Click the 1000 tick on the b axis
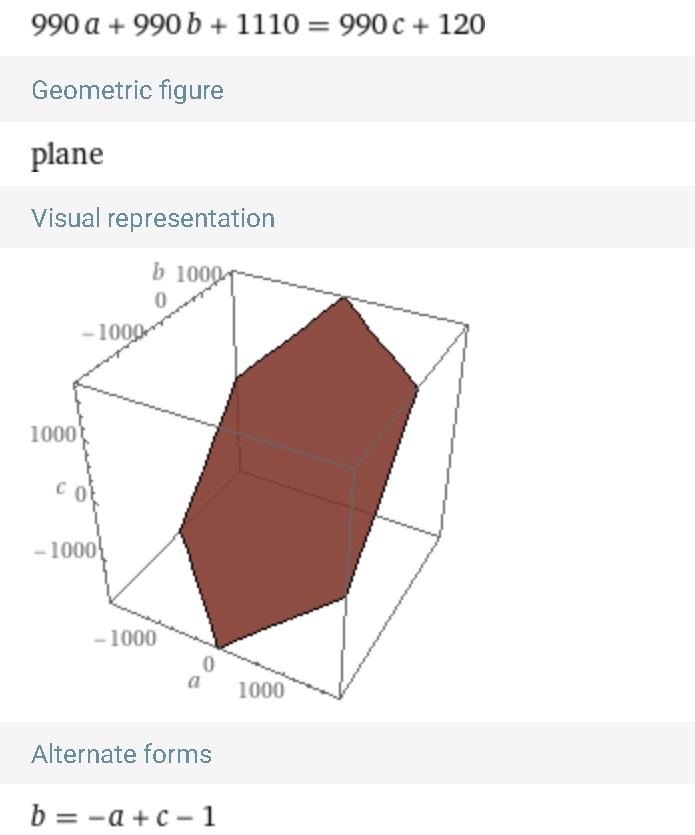 pos(199,275)
